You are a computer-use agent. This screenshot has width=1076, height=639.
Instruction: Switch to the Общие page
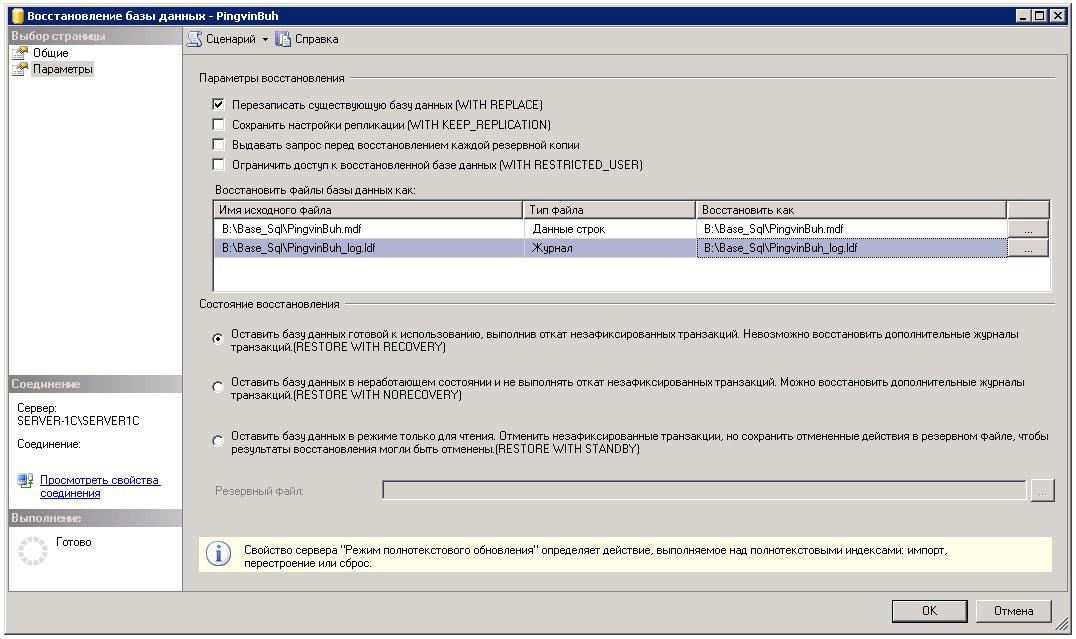click(x=50, y=53)
